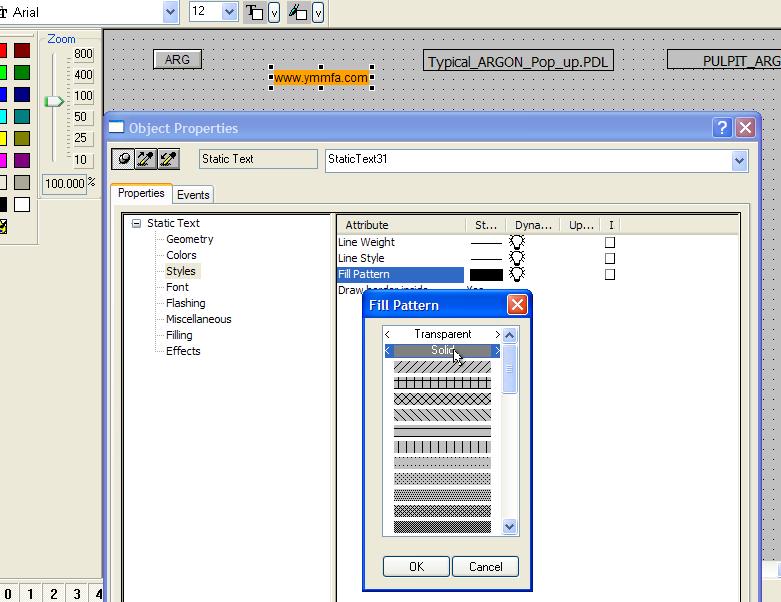The image size is (781, 602).
Task: Open the Arial font name dropdown
Action: click(170, 12)
